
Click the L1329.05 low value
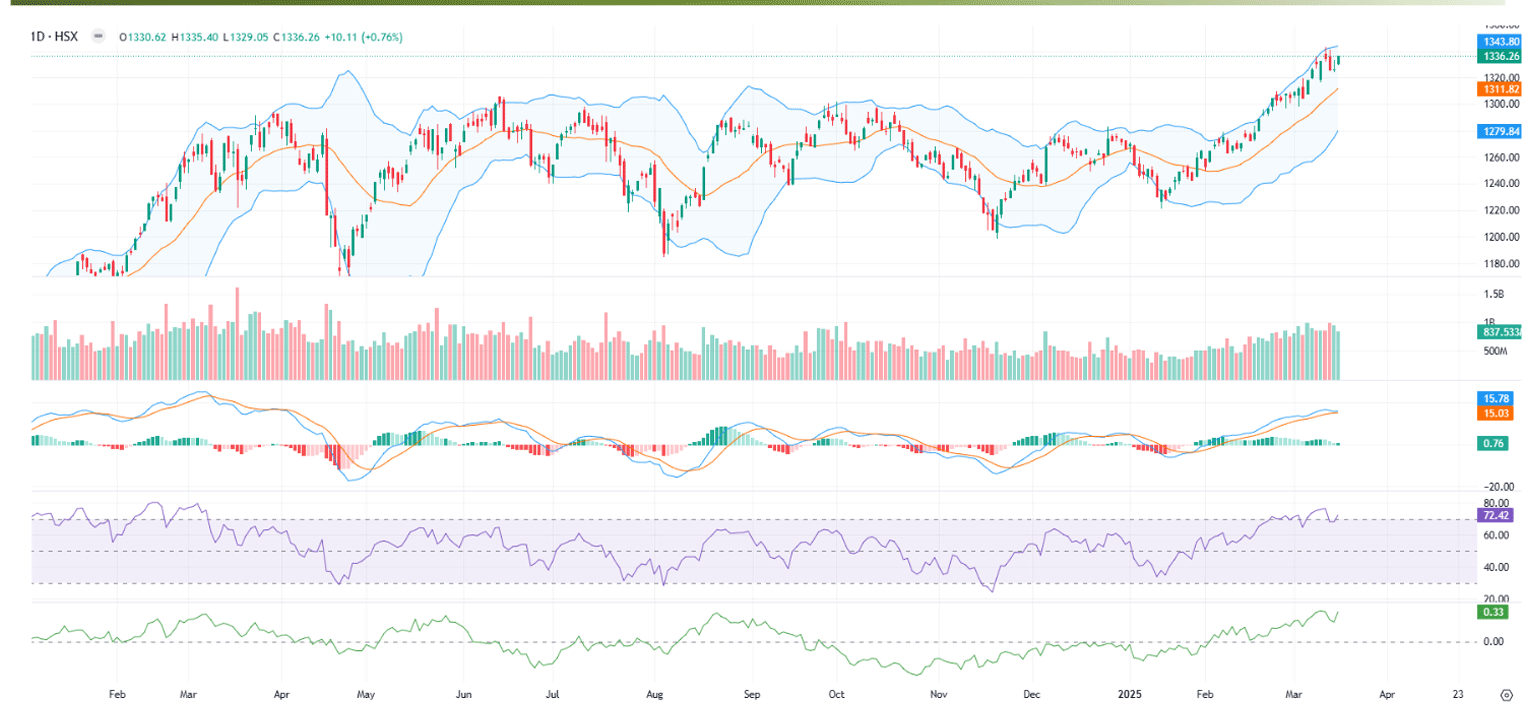pos(246,37)
